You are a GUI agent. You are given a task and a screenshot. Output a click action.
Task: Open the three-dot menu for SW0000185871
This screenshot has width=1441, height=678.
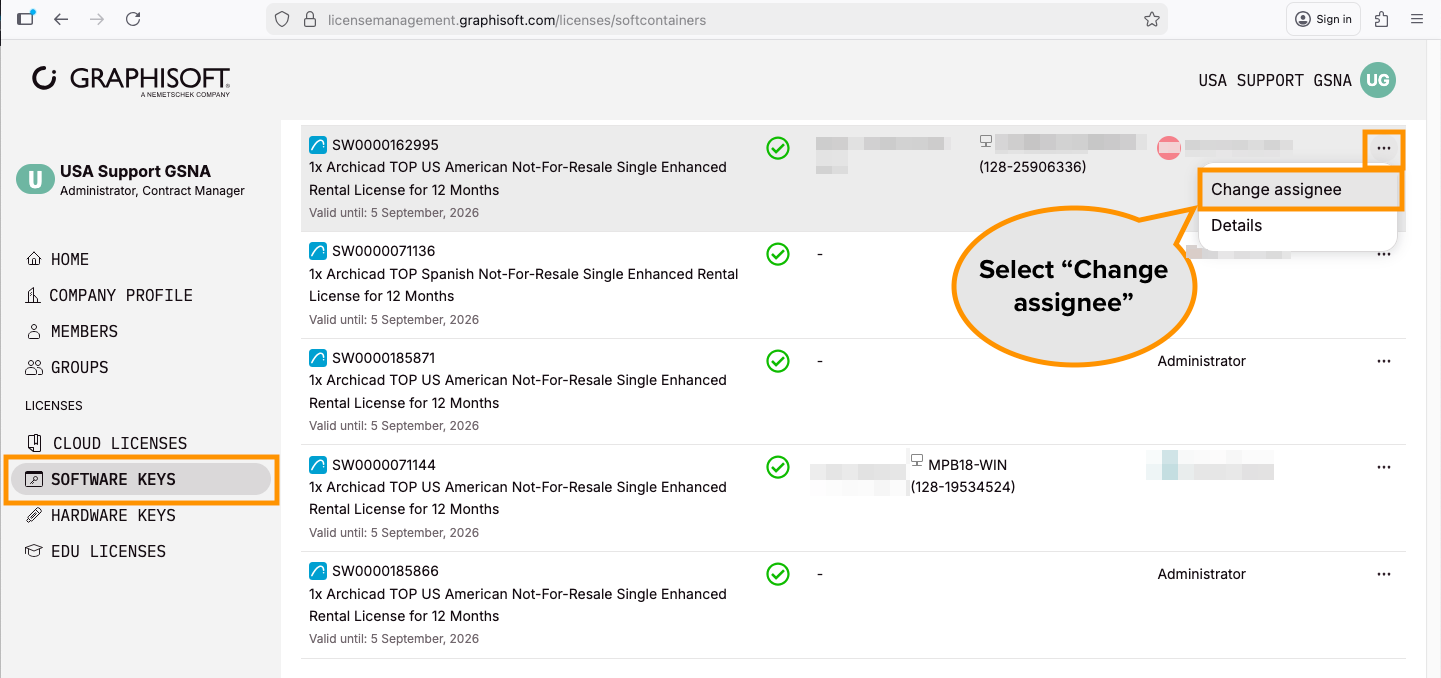click(x=1384, y=361)
